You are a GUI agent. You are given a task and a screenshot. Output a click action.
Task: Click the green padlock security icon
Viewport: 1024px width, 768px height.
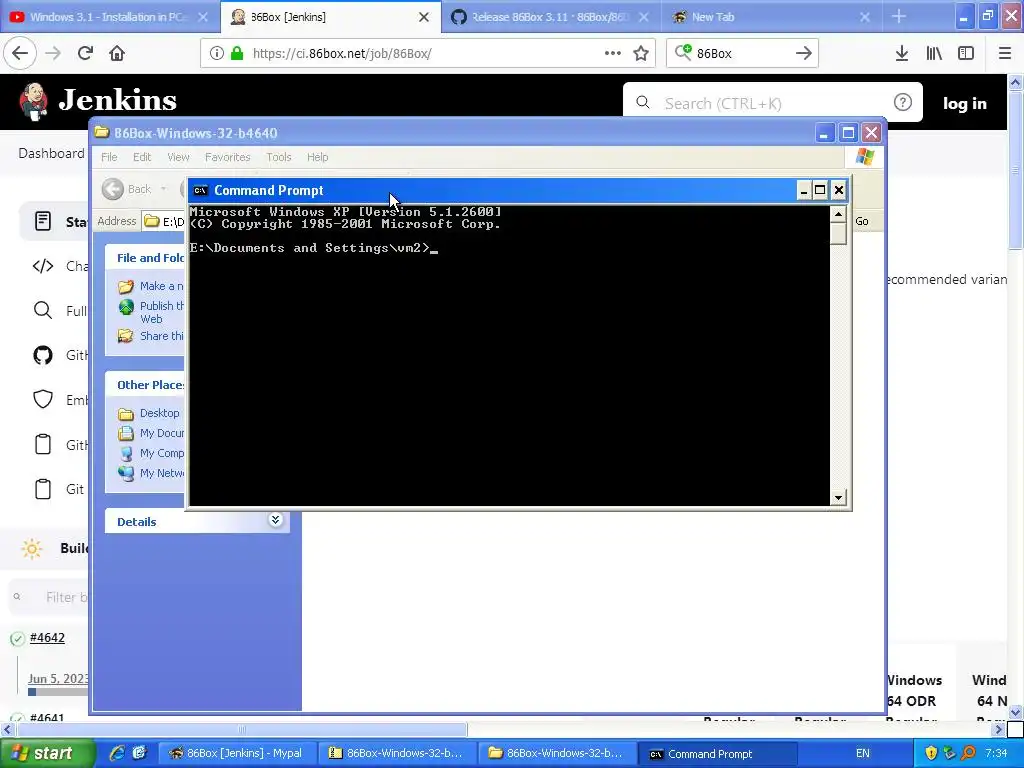point(237,53)
